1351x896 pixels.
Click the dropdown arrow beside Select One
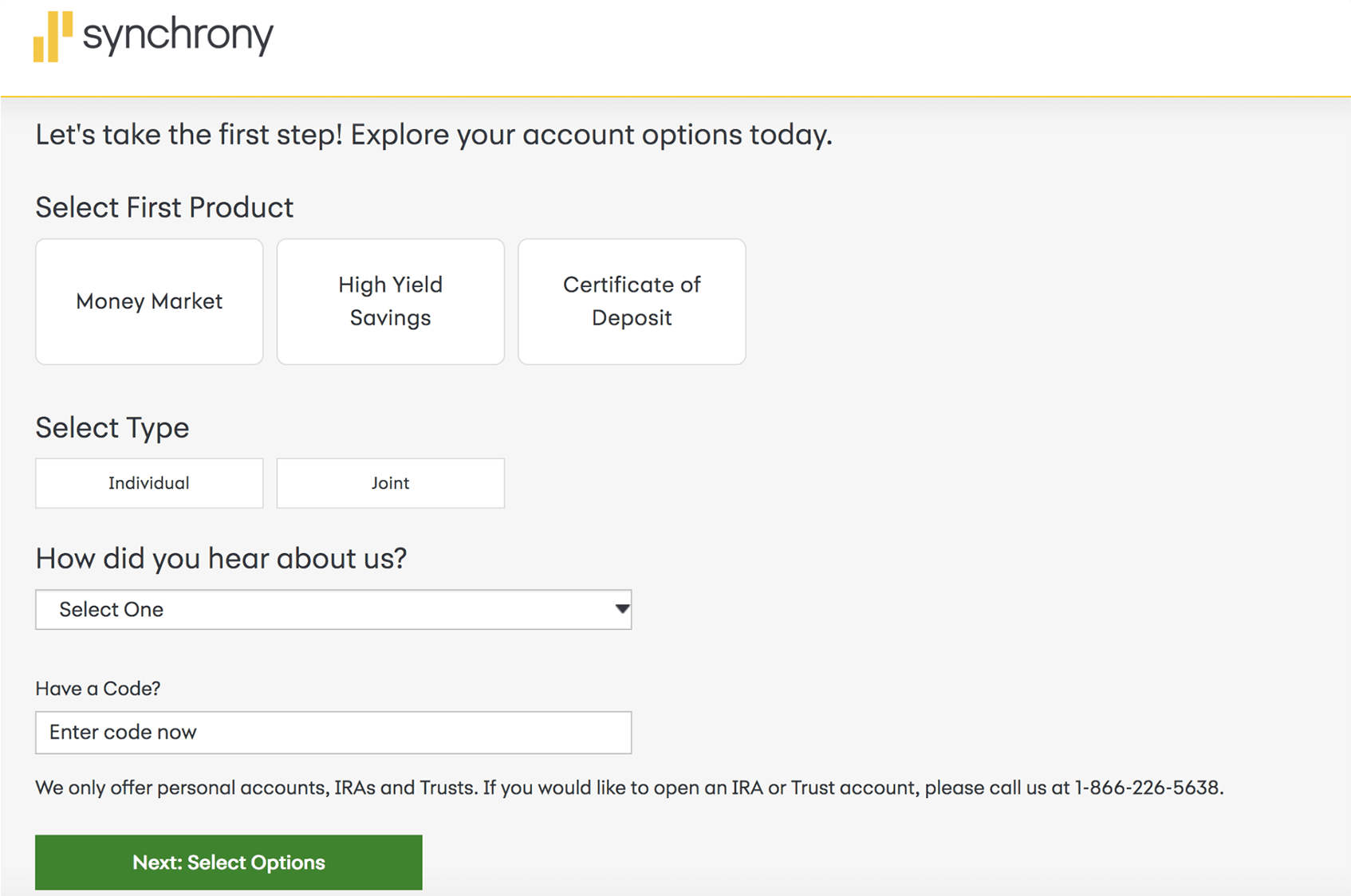point(622,610)
